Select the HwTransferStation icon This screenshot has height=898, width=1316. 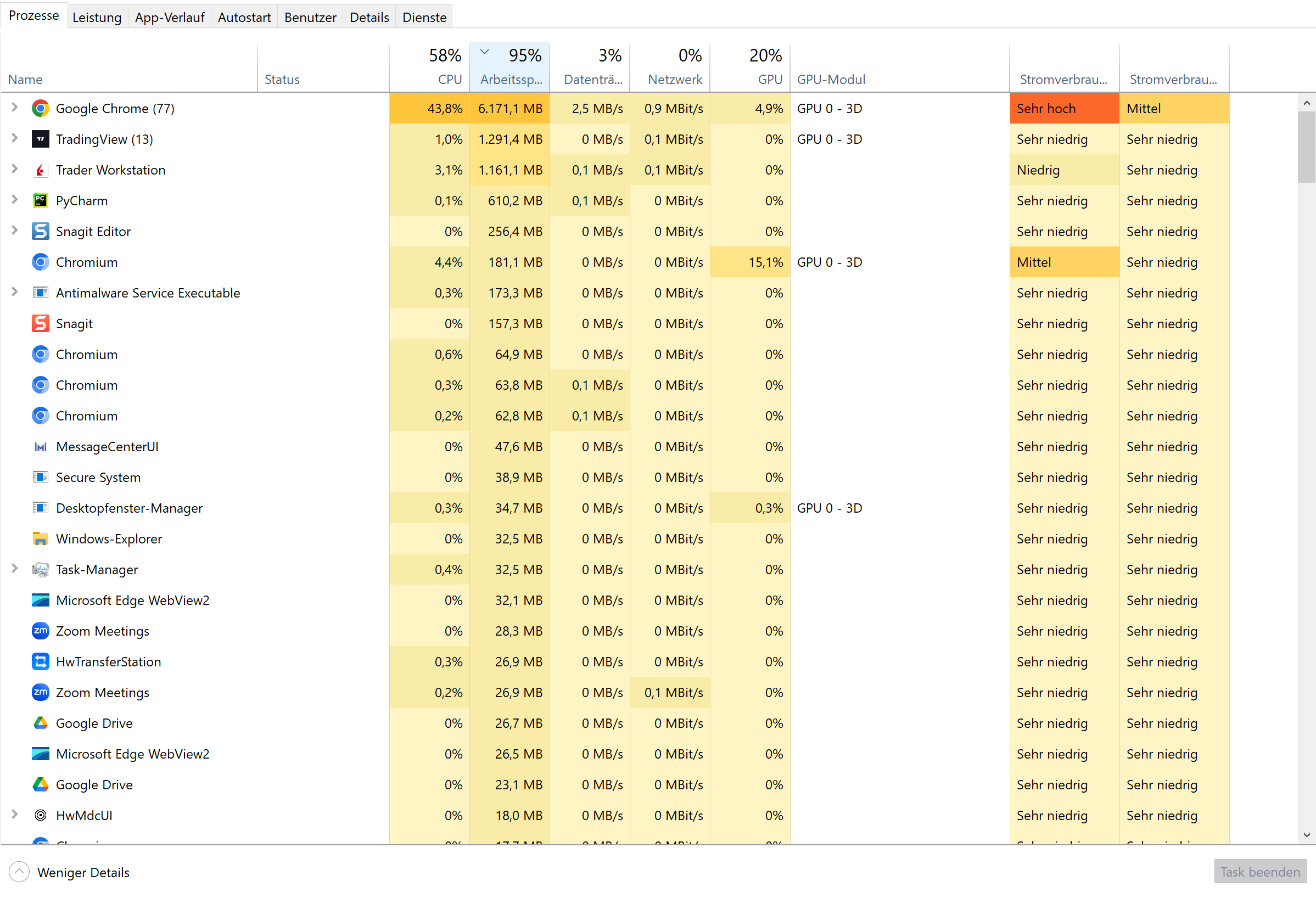click(40, 661)
